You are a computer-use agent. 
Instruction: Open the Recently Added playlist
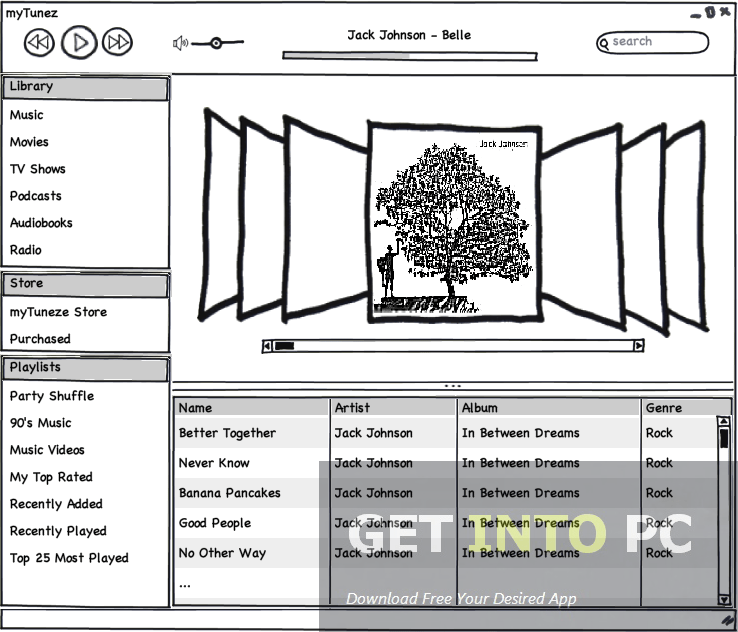(x=56, y=504)
